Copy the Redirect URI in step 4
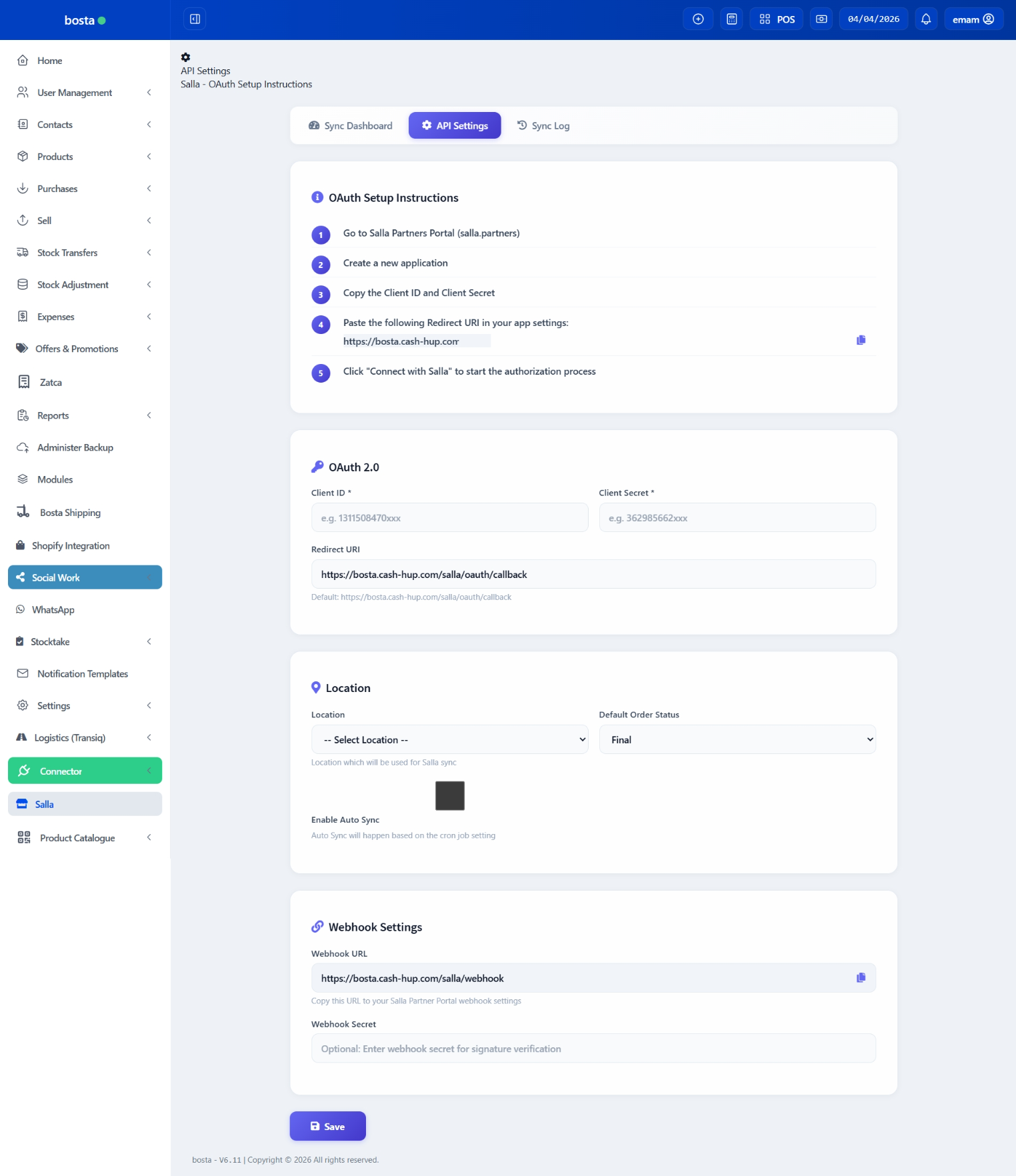This screenshot has height=1176, width=1016. pyautogui.click(x=861, y=340)
